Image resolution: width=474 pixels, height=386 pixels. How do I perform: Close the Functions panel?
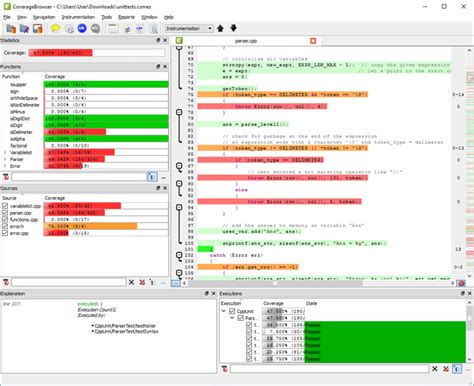[165, 67]
